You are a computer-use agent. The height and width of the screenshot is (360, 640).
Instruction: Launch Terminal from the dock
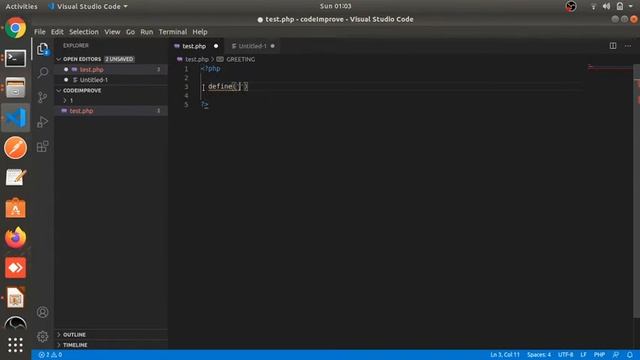coord(16,58)
